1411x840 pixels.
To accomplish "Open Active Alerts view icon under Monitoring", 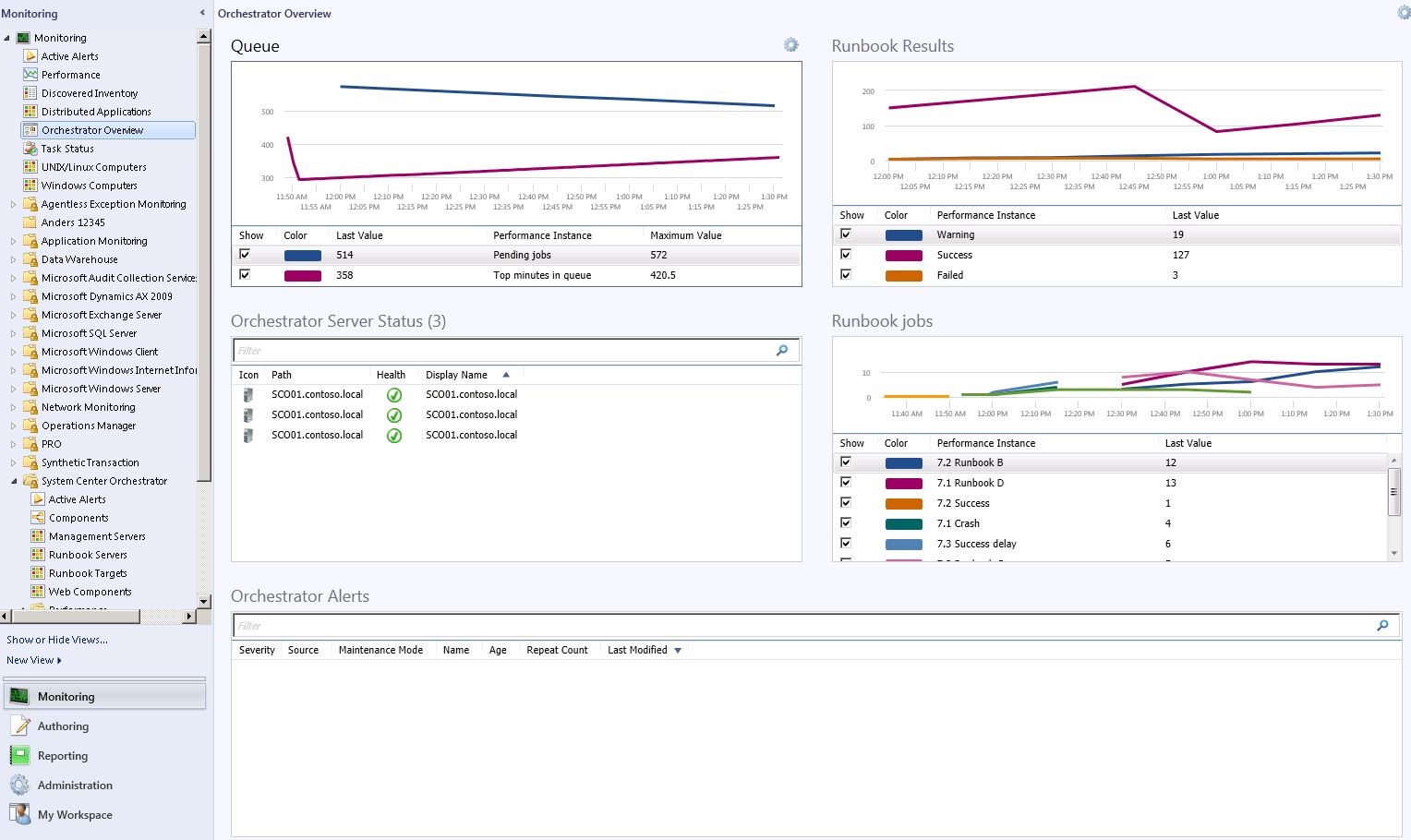I will (x=30, y=56).
